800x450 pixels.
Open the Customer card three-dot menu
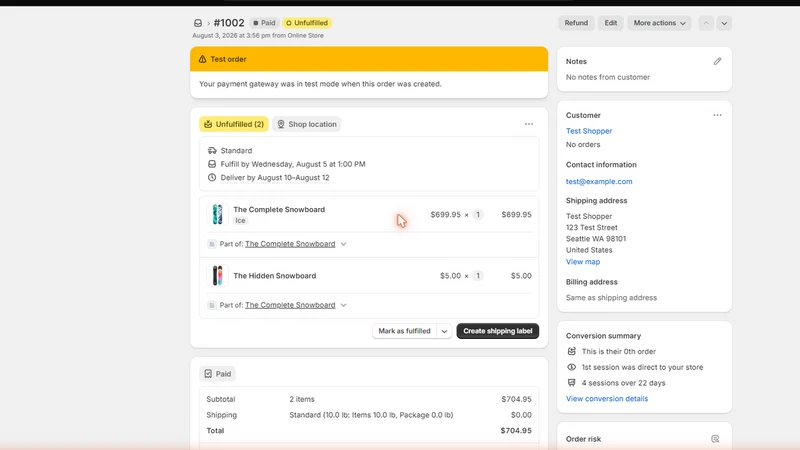click(717, 115)
